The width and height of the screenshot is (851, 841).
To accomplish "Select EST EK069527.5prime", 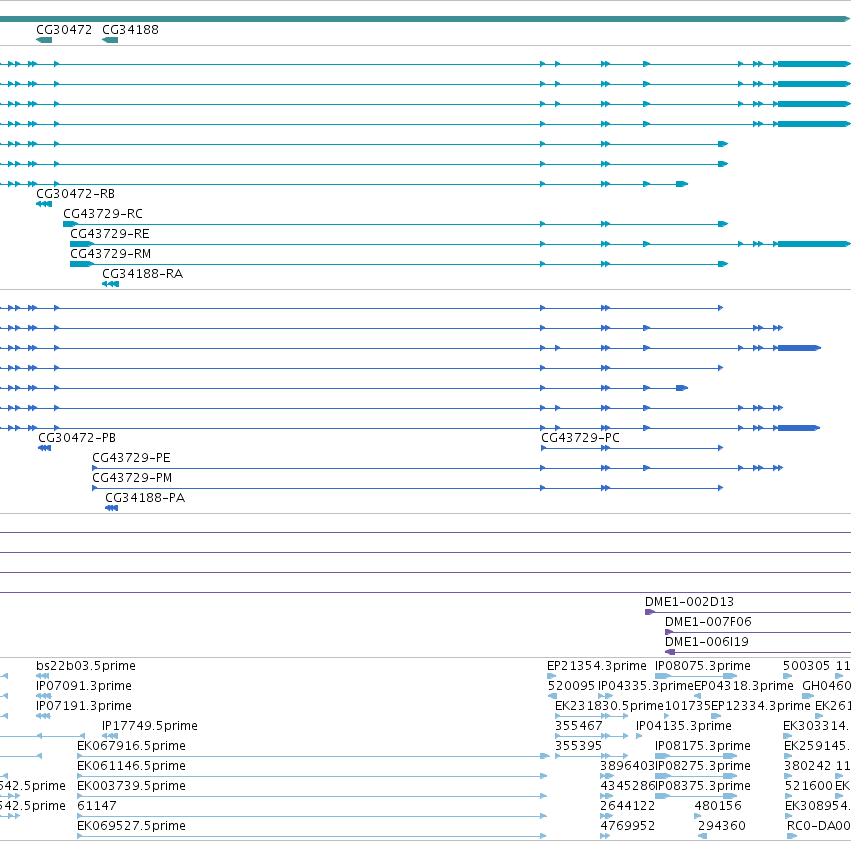I will tap(131, 826).
